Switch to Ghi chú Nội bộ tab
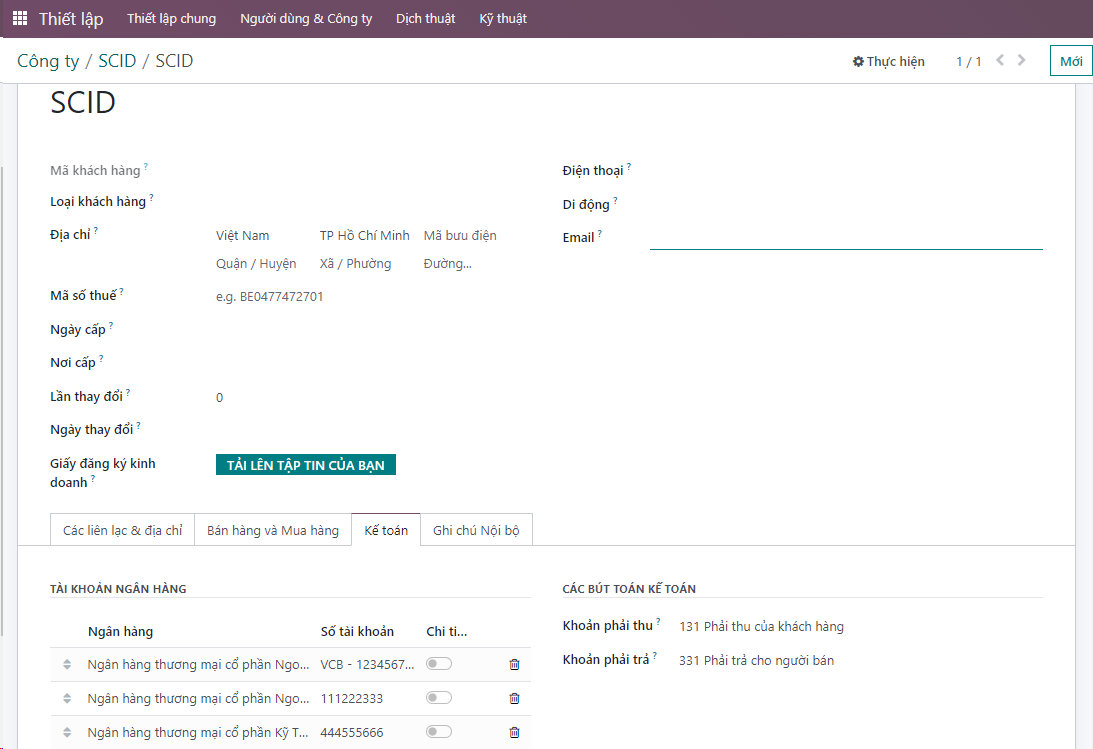The image size is (1093, 749). 476,530
